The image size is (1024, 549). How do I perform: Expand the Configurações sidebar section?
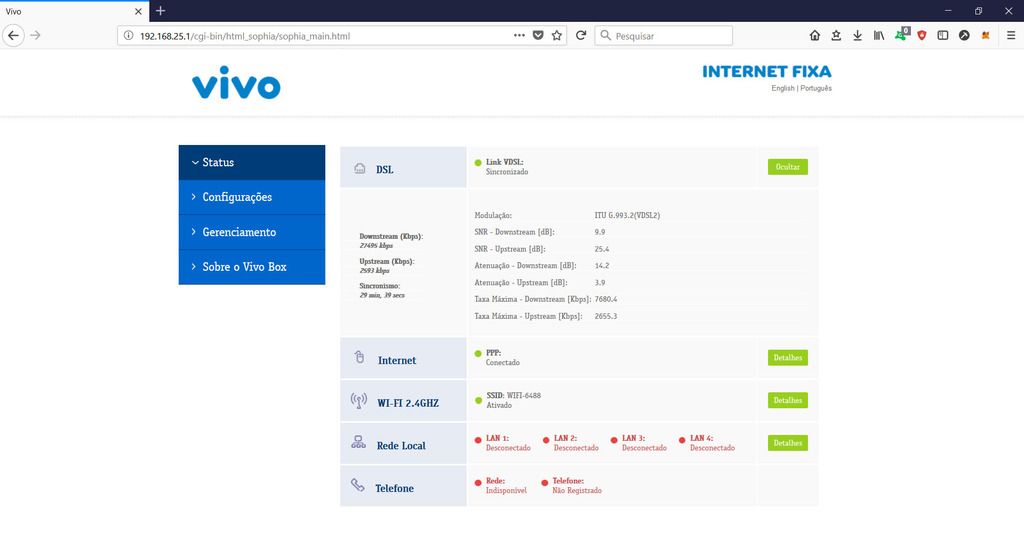(x=251, y=197)
